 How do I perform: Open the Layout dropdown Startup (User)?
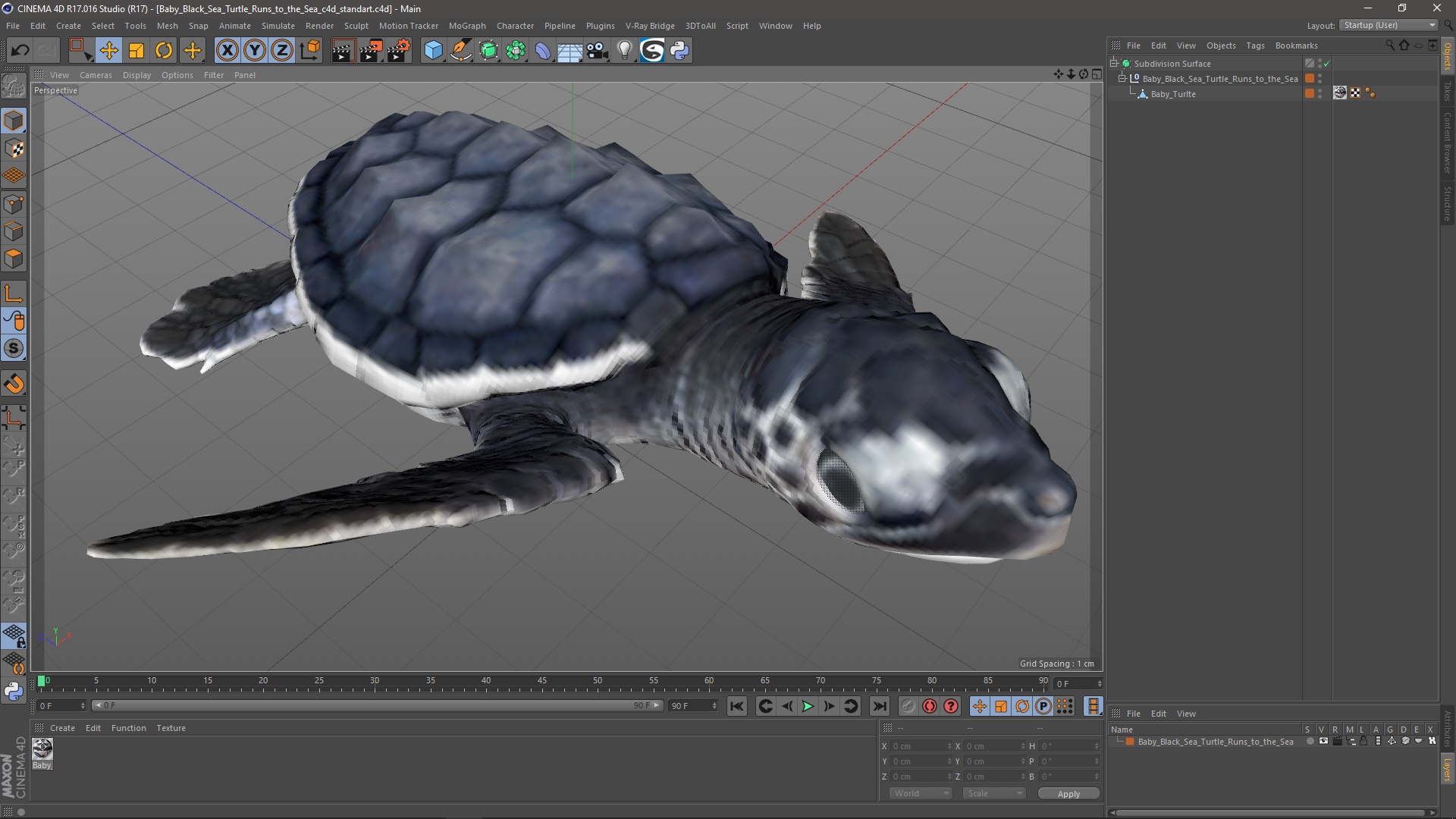click(x=1389, y=25)
